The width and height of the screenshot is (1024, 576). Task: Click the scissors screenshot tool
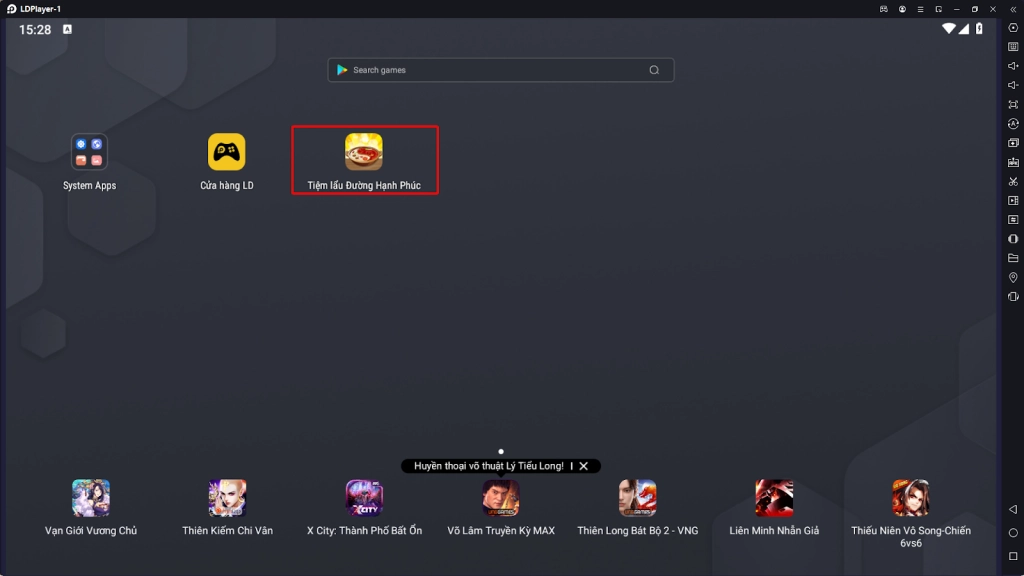(x=1013, y=181)
